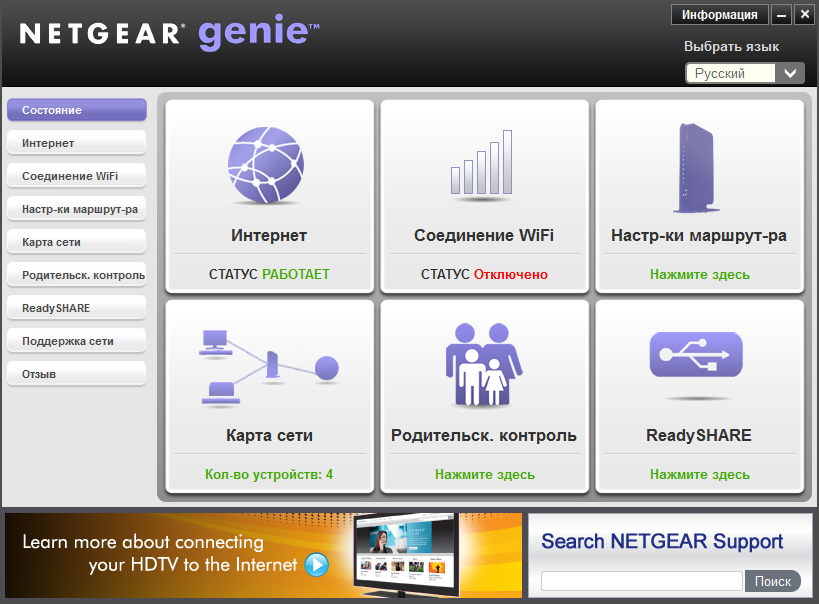Click Кол-во устройств: 4 link
Viewport: 819px width, 604px height.
[x=269, y=474]
